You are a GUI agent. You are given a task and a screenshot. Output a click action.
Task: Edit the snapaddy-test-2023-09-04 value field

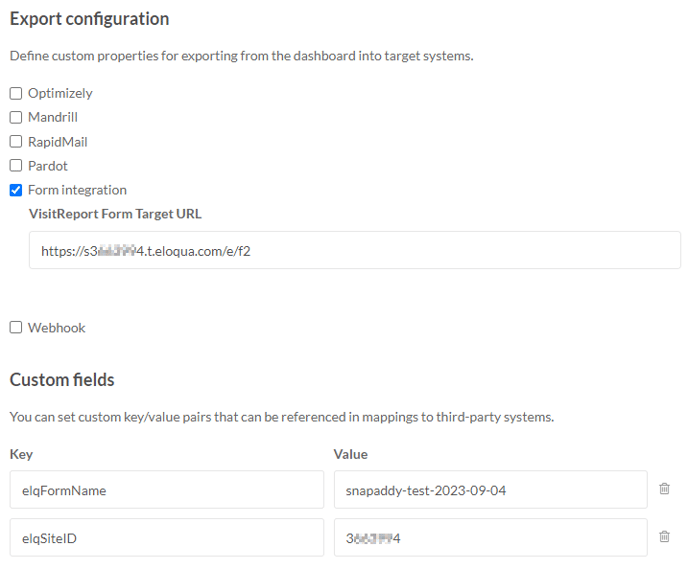491,490
